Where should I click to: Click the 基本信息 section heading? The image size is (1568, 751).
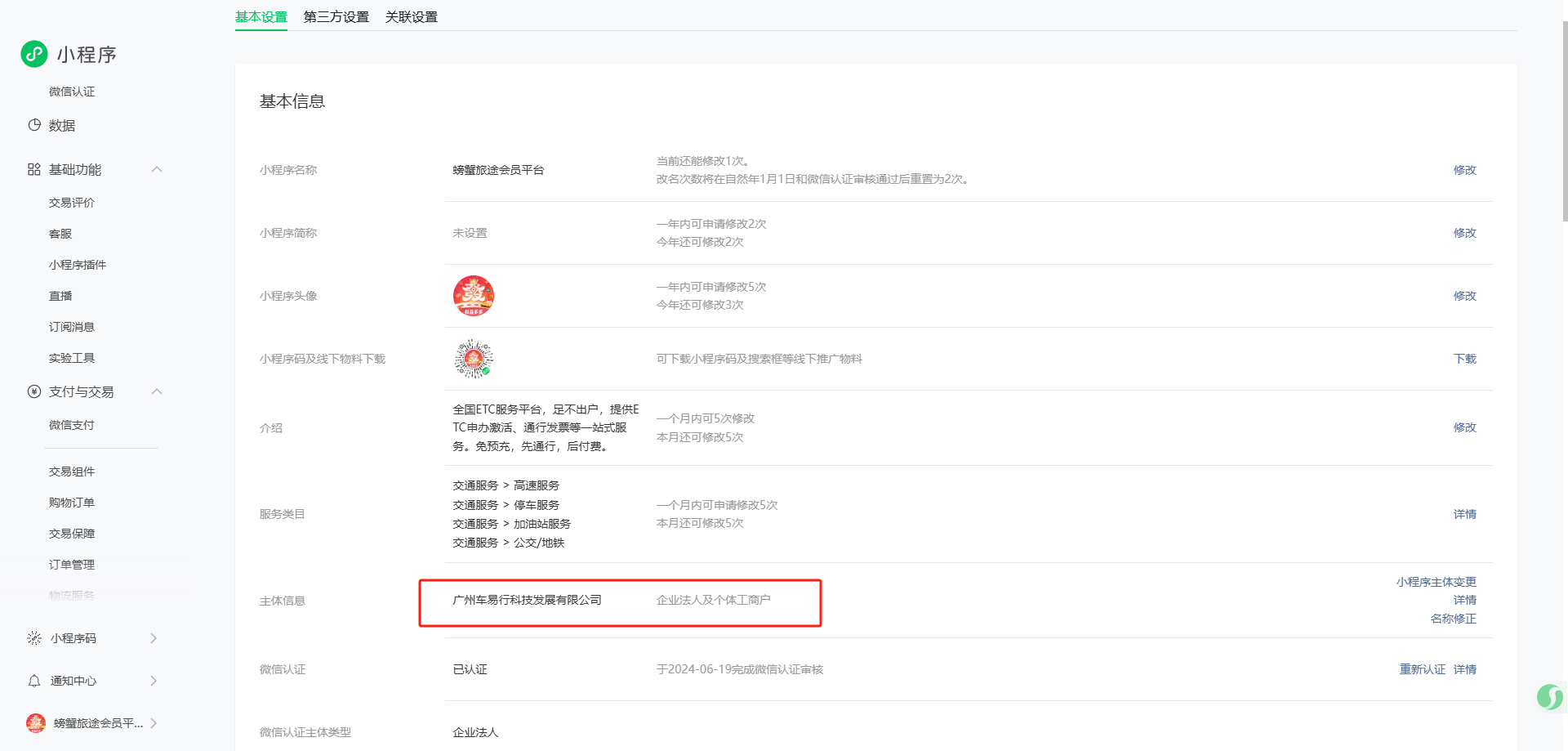tap(292, 101)
